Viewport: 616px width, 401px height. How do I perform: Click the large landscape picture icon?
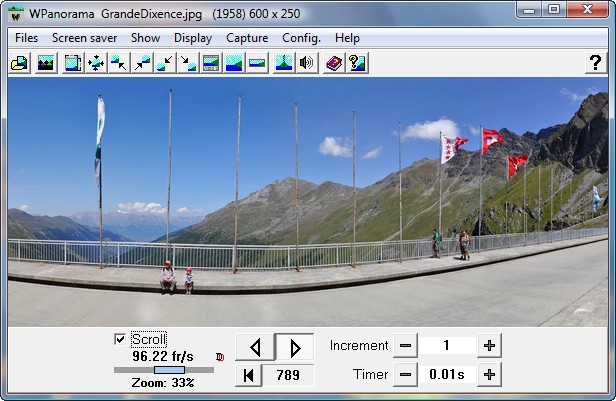point(234,63)
